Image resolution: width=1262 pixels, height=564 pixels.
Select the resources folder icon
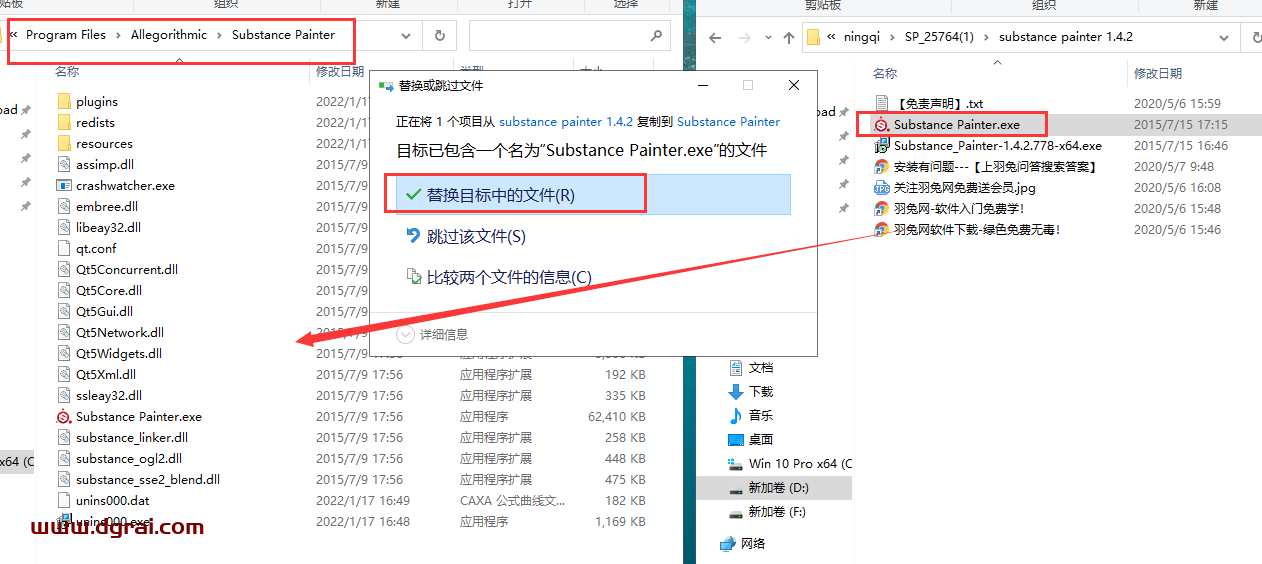[x=65, y=143]
